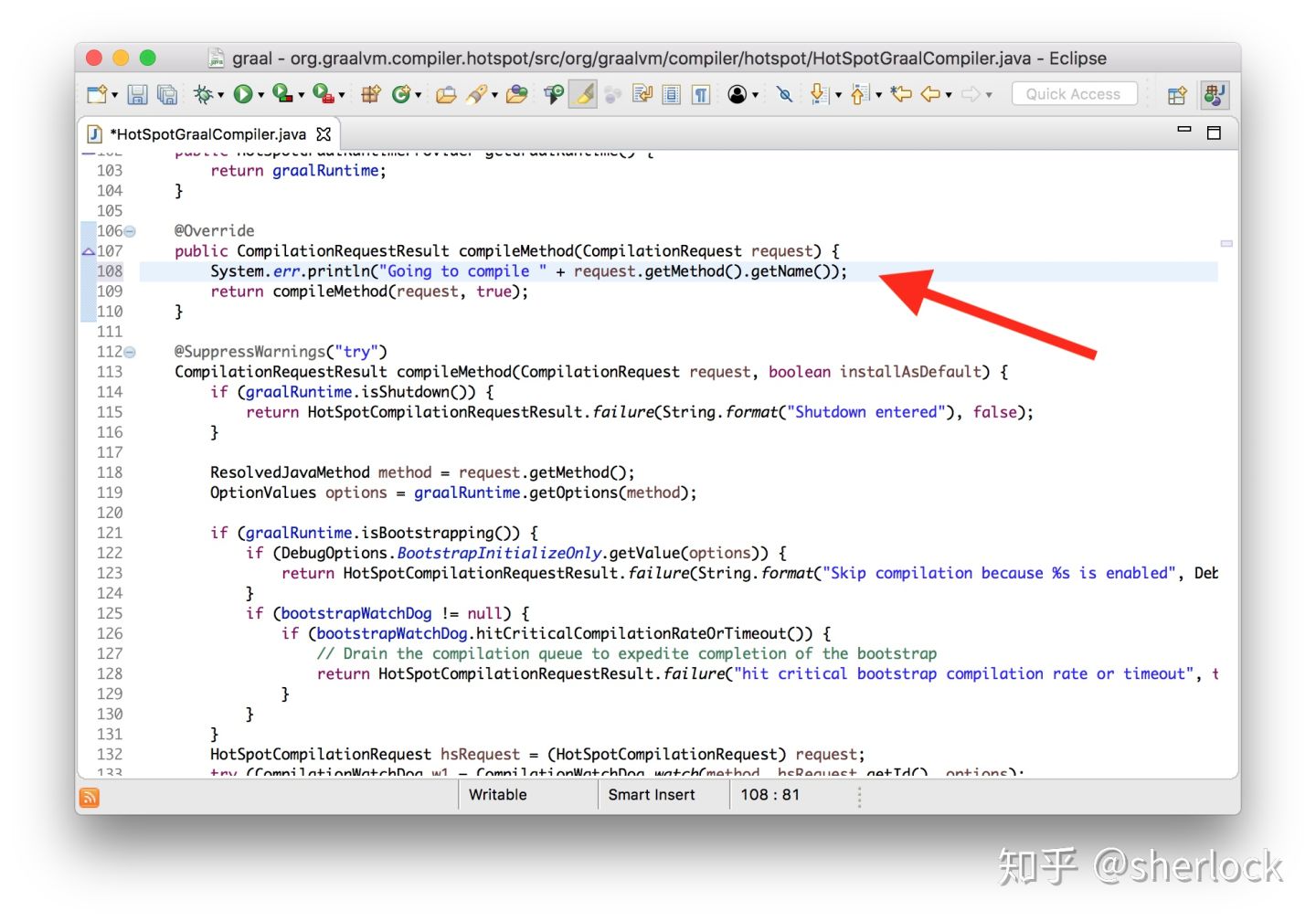Click the Open Perspective icon

1177,95
